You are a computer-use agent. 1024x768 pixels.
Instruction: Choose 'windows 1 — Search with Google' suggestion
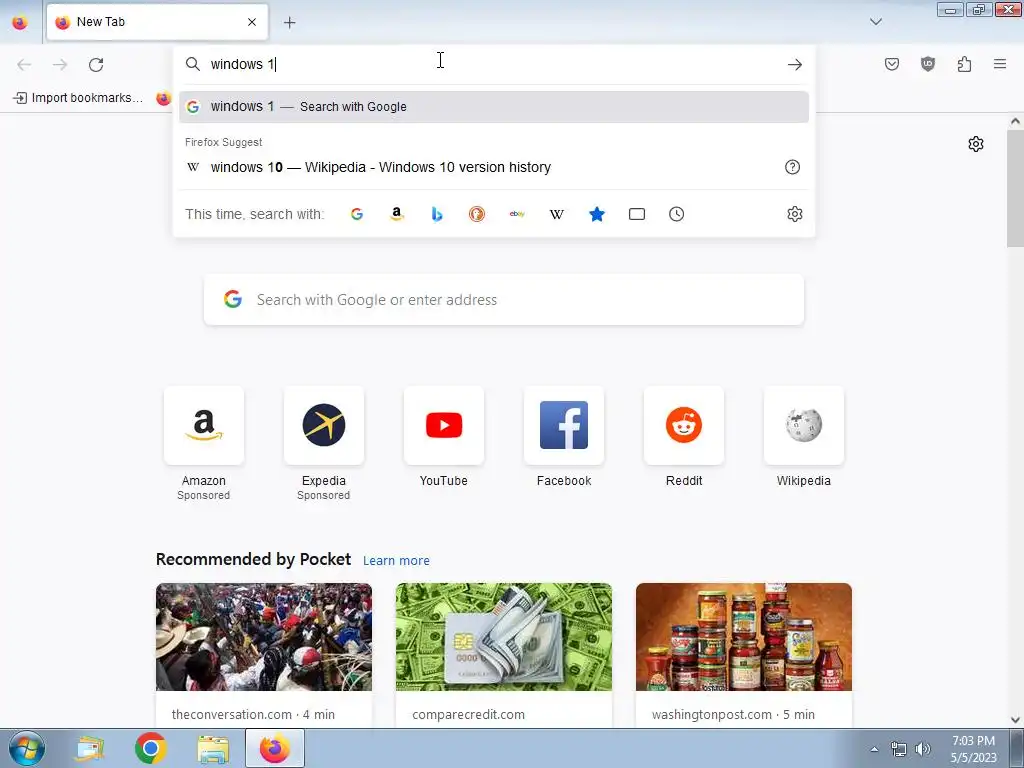[494, 106]
